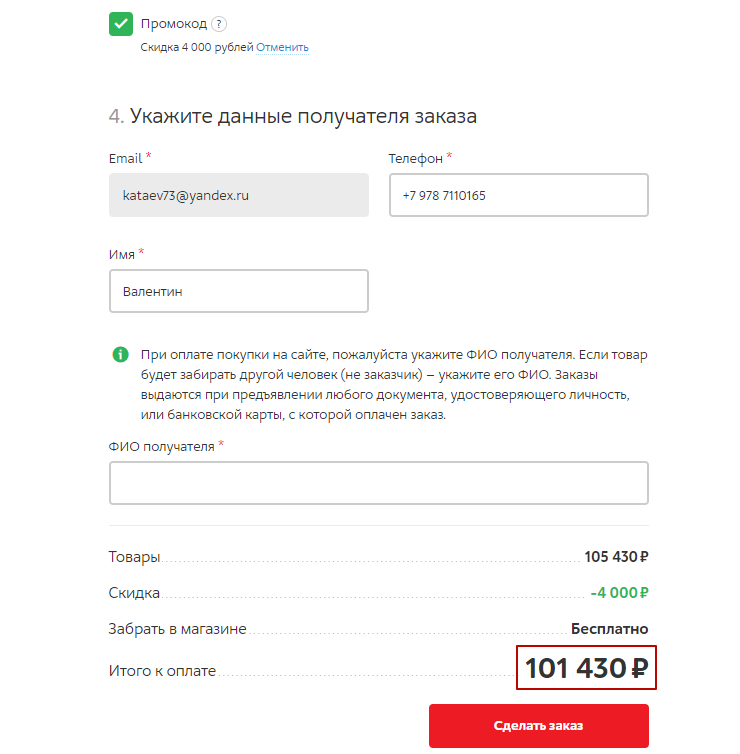Click the Бесплатно pickup cost text
Image resolution: width=740 pixels, height=754 pixels.
point(609,629)
